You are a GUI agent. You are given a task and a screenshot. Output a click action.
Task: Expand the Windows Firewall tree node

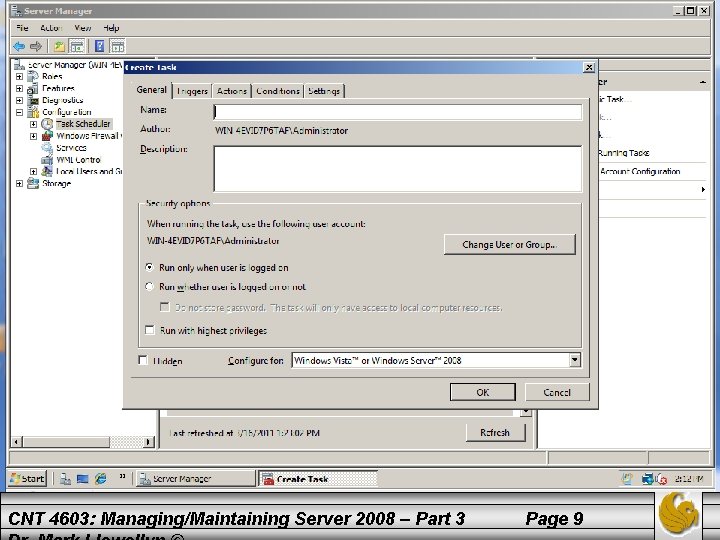34,136
